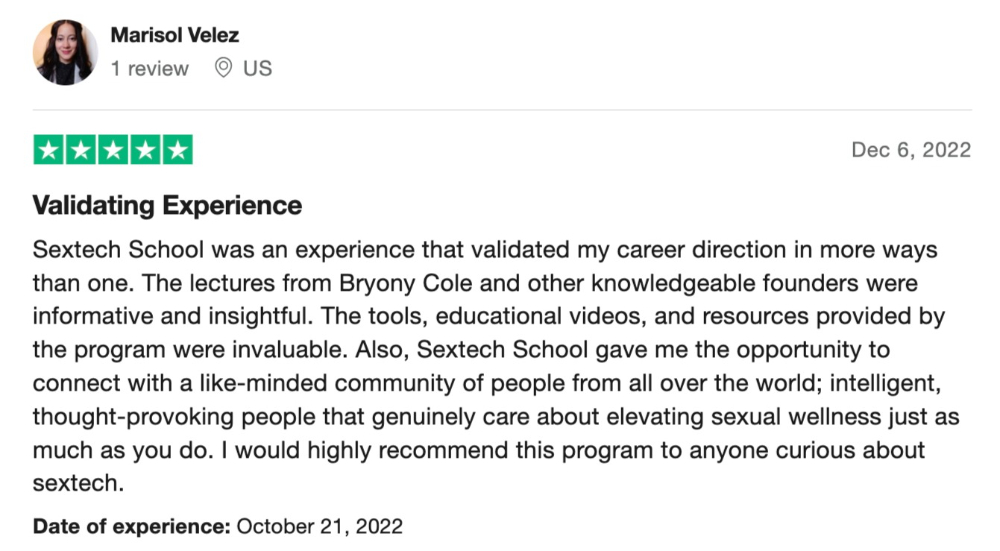This screenshot has width=1000, height=551.
Task: Click the divider line below reviewer info
Action: [x=503, y=110]
